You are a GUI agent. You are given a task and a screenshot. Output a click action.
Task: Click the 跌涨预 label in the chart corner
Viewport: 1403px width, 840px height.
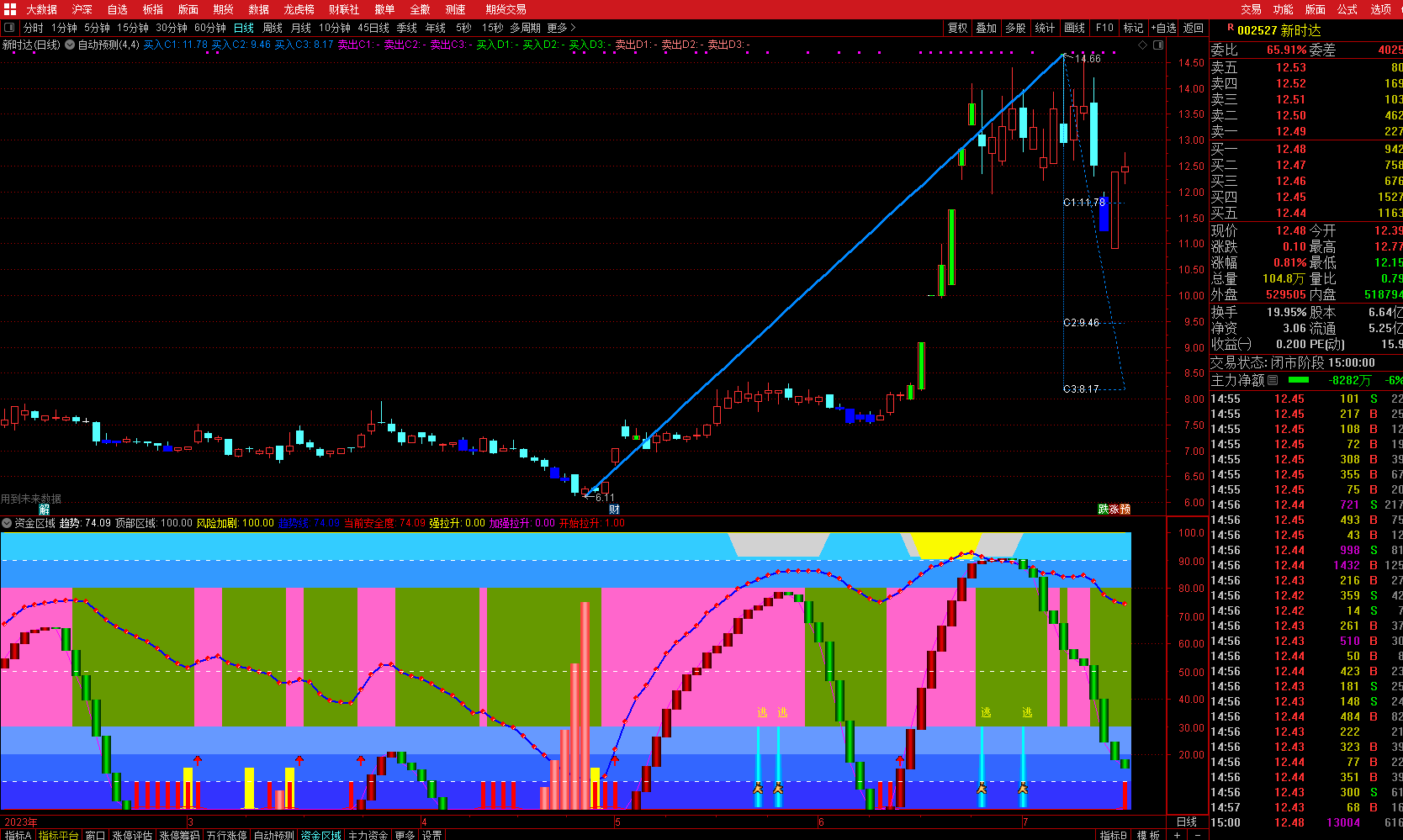1114,509
